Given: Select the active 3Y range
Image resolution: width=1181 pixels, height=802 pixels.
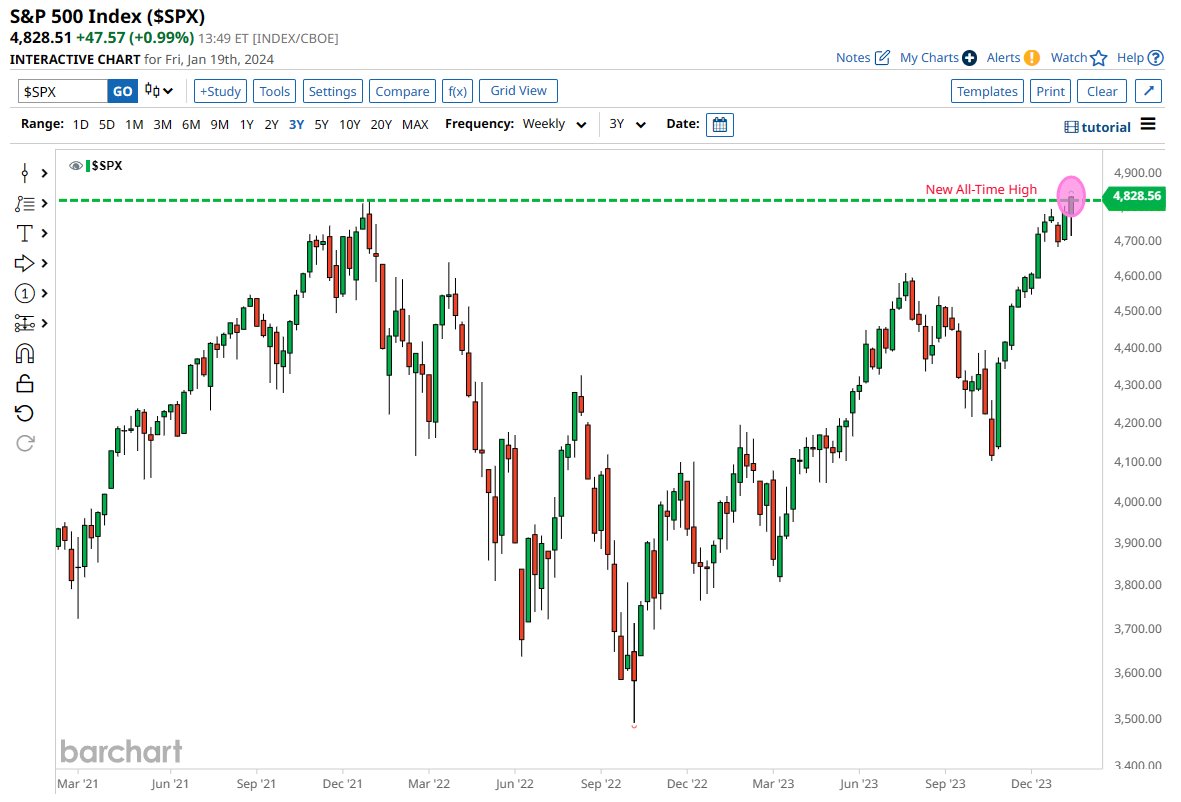Looking at the screenshot, I should (x=296, y=124).
